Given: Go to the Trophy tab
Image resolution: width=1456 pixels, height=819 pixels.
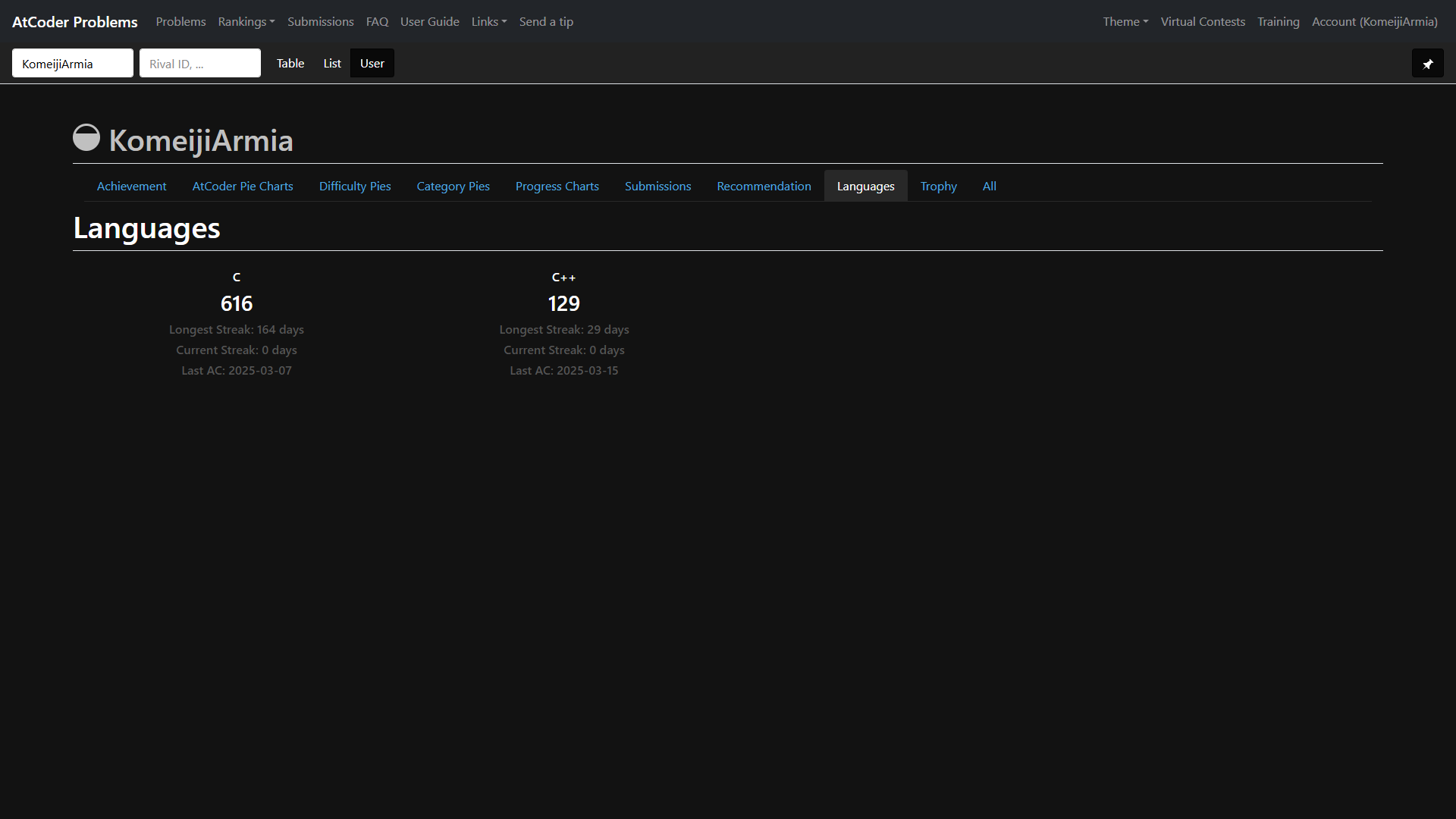Looking at the screenshot, I should [938, 187].
